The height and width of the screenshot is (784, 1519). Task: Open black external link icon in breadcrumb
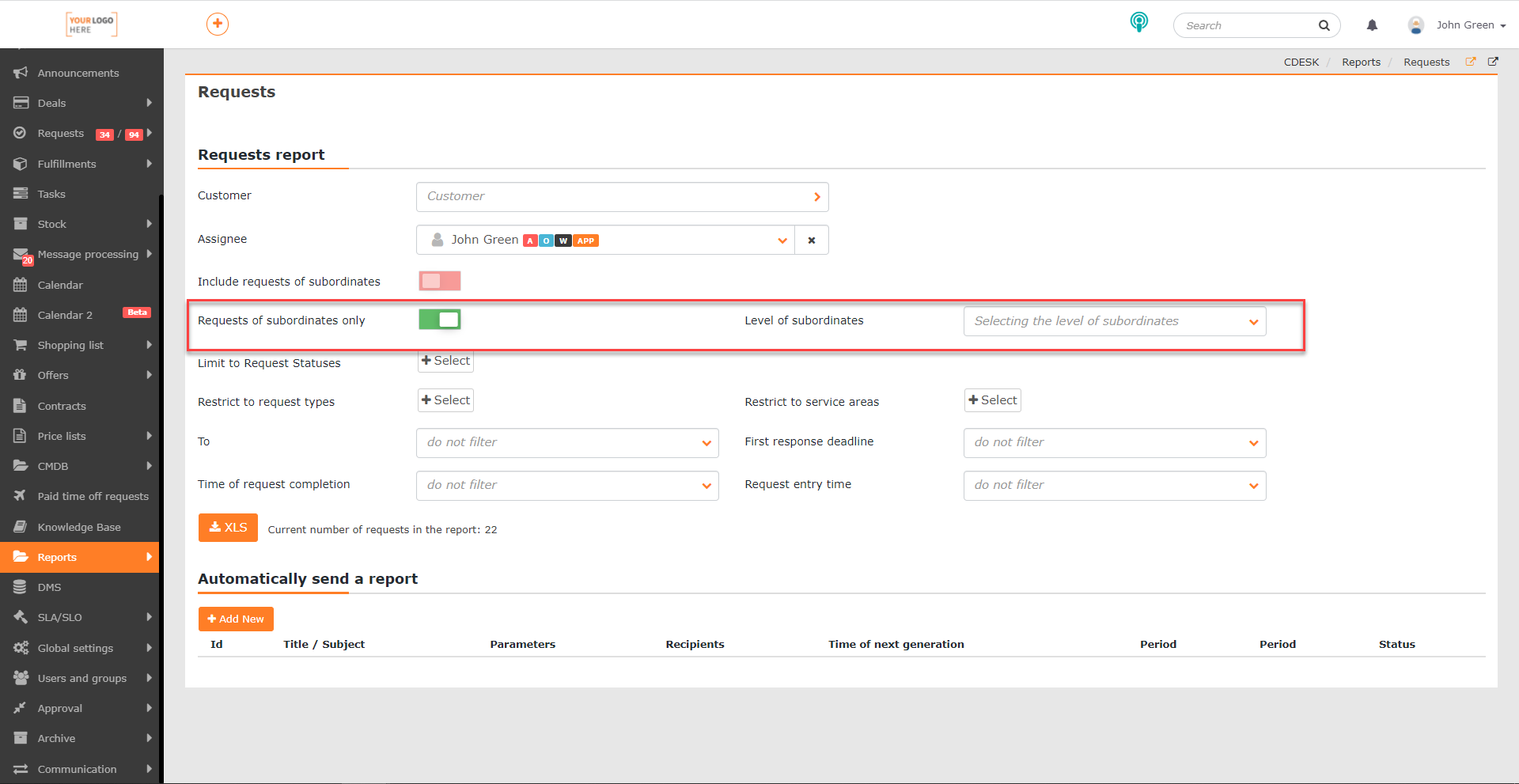pos(1493,62)
